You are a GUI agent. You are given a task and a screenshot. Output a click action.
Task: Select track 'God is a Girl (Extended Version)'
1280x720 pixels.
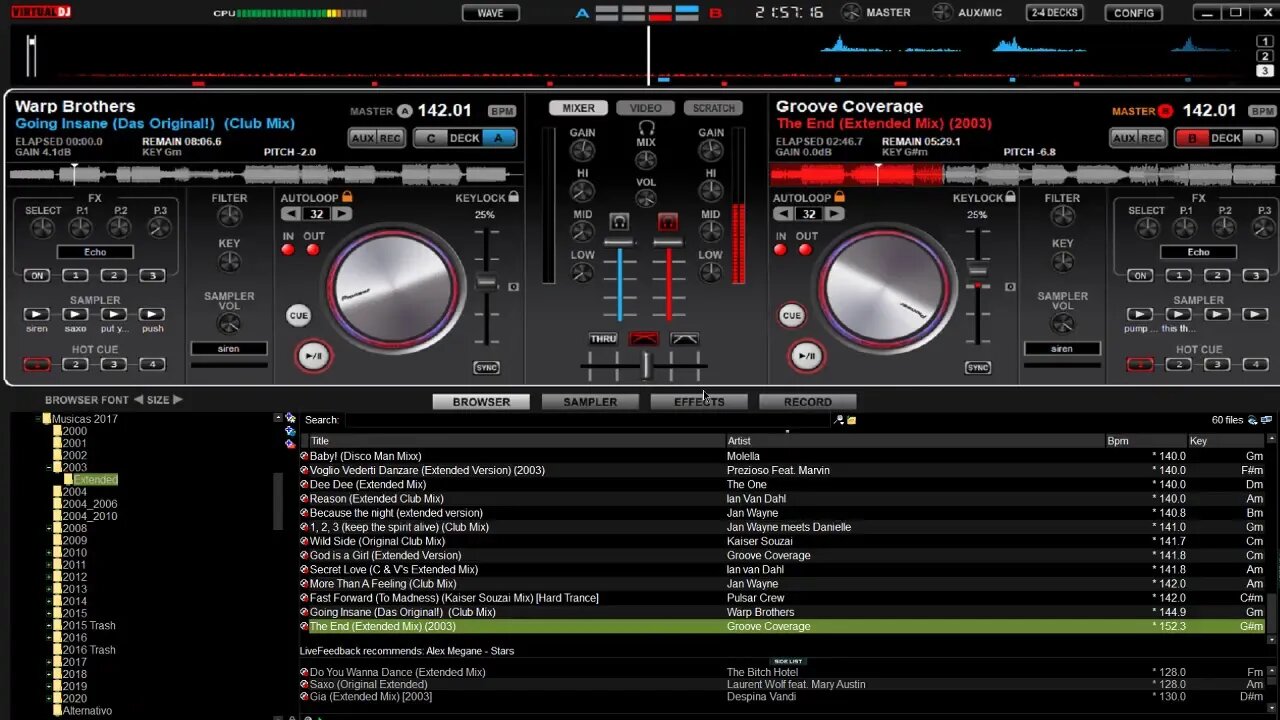pos(385,555)
